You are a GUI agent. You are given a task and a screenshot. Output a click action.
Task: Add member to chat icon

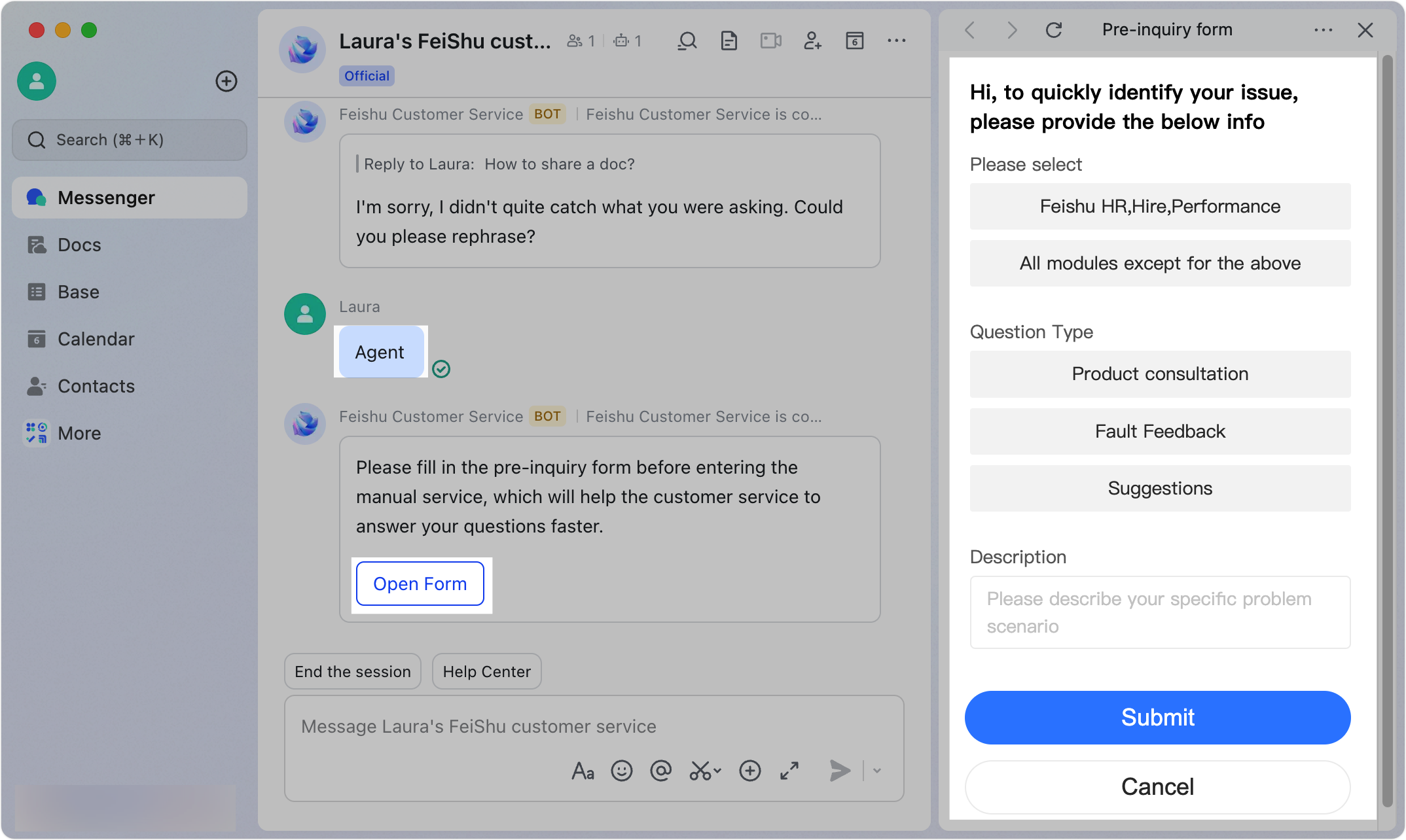tap(812, 41)
